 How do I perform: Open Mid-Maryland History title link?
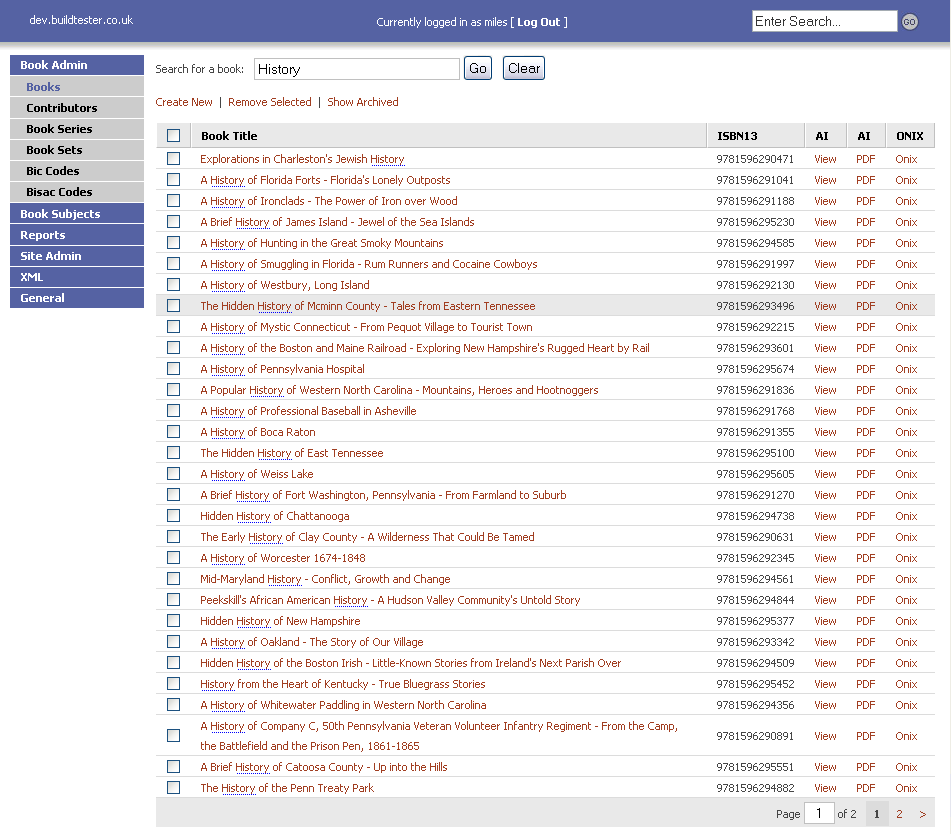pyautogui.click(x=325, y=579)
